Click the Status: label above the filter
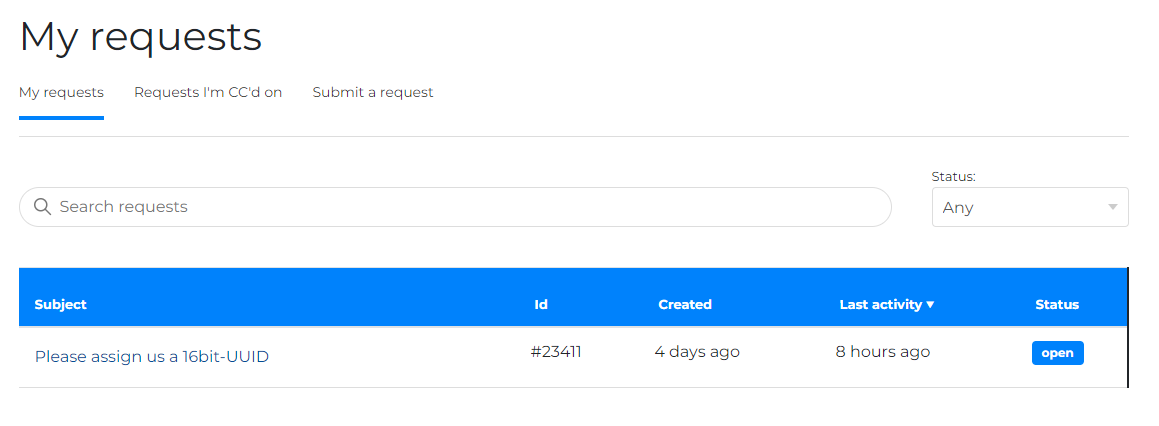 point(954,177)
